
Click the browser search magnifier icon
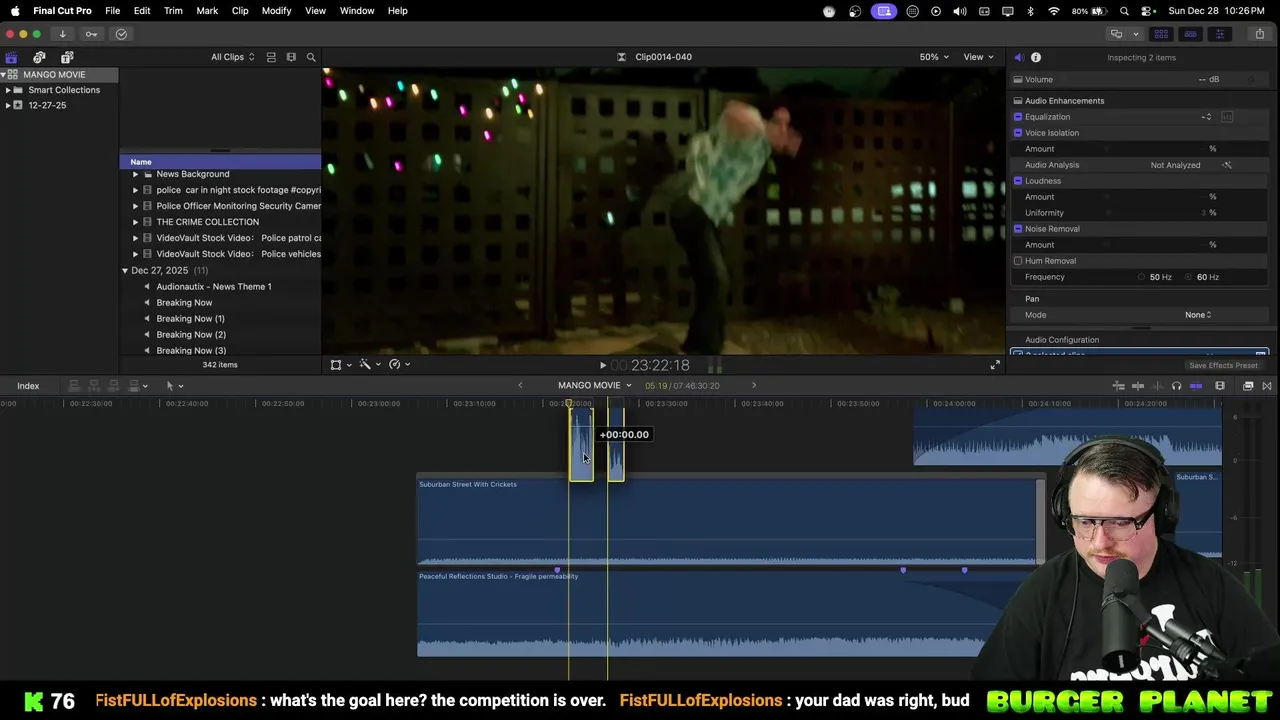[x=311, y=57]
